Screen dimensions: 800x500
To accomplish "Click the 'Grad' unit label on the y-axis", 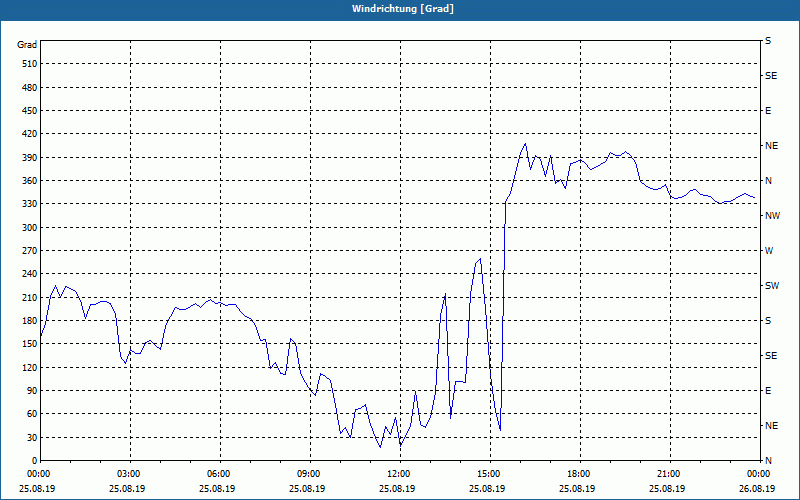I will pos(27,45).
